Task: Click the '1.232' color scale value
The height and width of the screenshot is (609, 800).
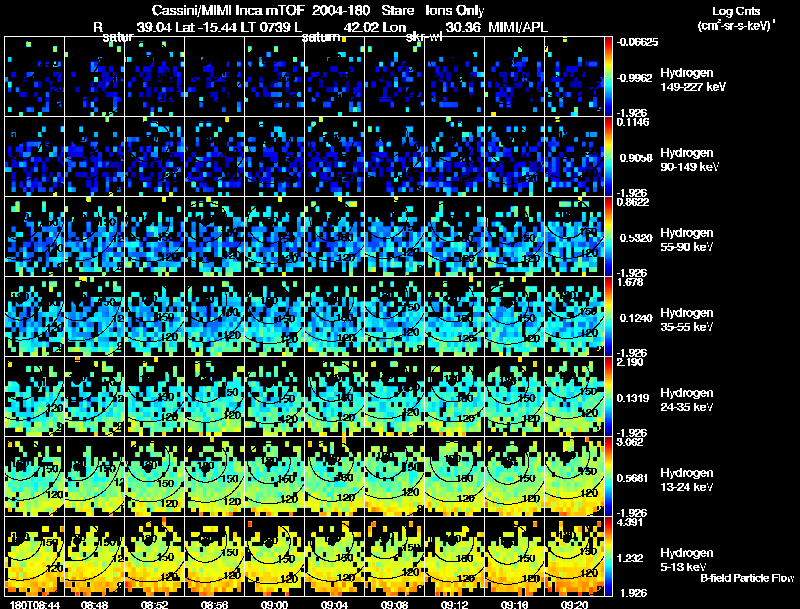Action: click(x=630, y=558)
